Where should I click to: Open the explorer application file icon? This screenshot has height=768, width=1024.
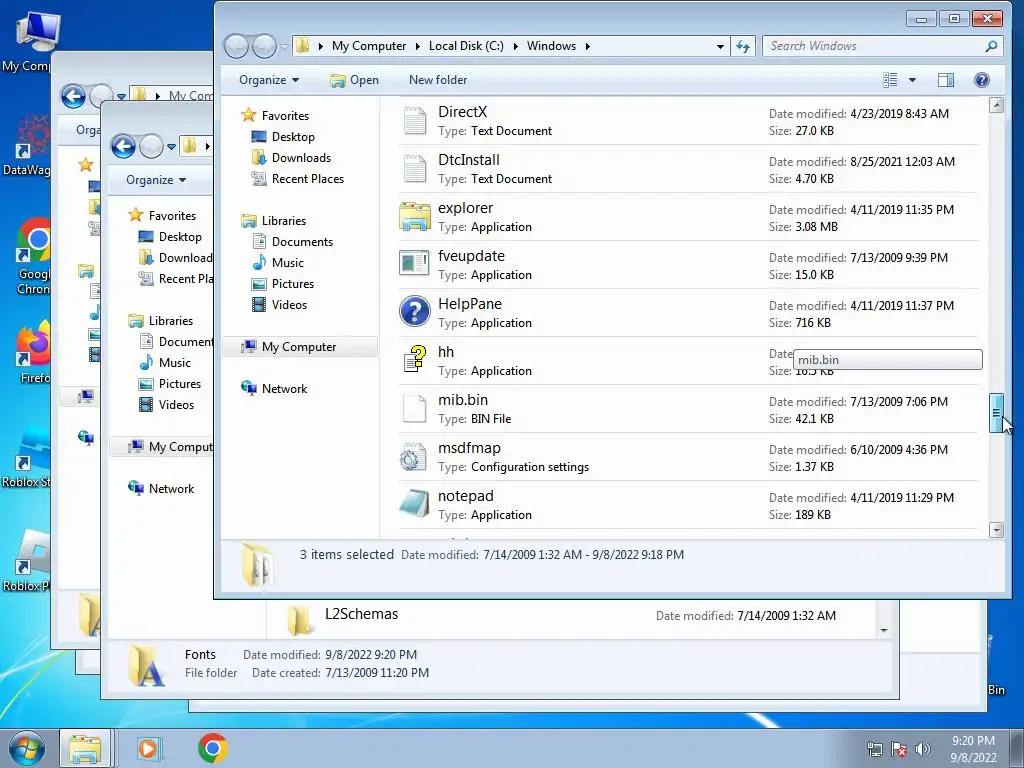415,217
